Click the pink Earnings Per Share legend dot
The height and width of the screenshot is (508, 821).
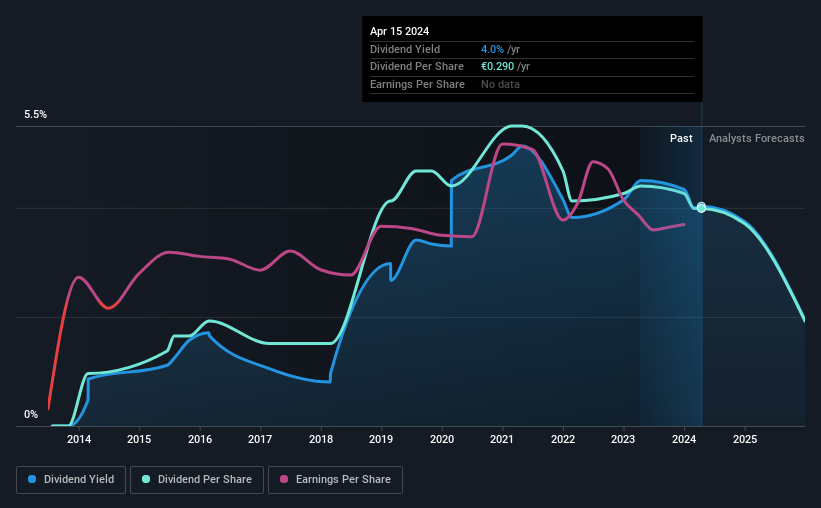284,480
